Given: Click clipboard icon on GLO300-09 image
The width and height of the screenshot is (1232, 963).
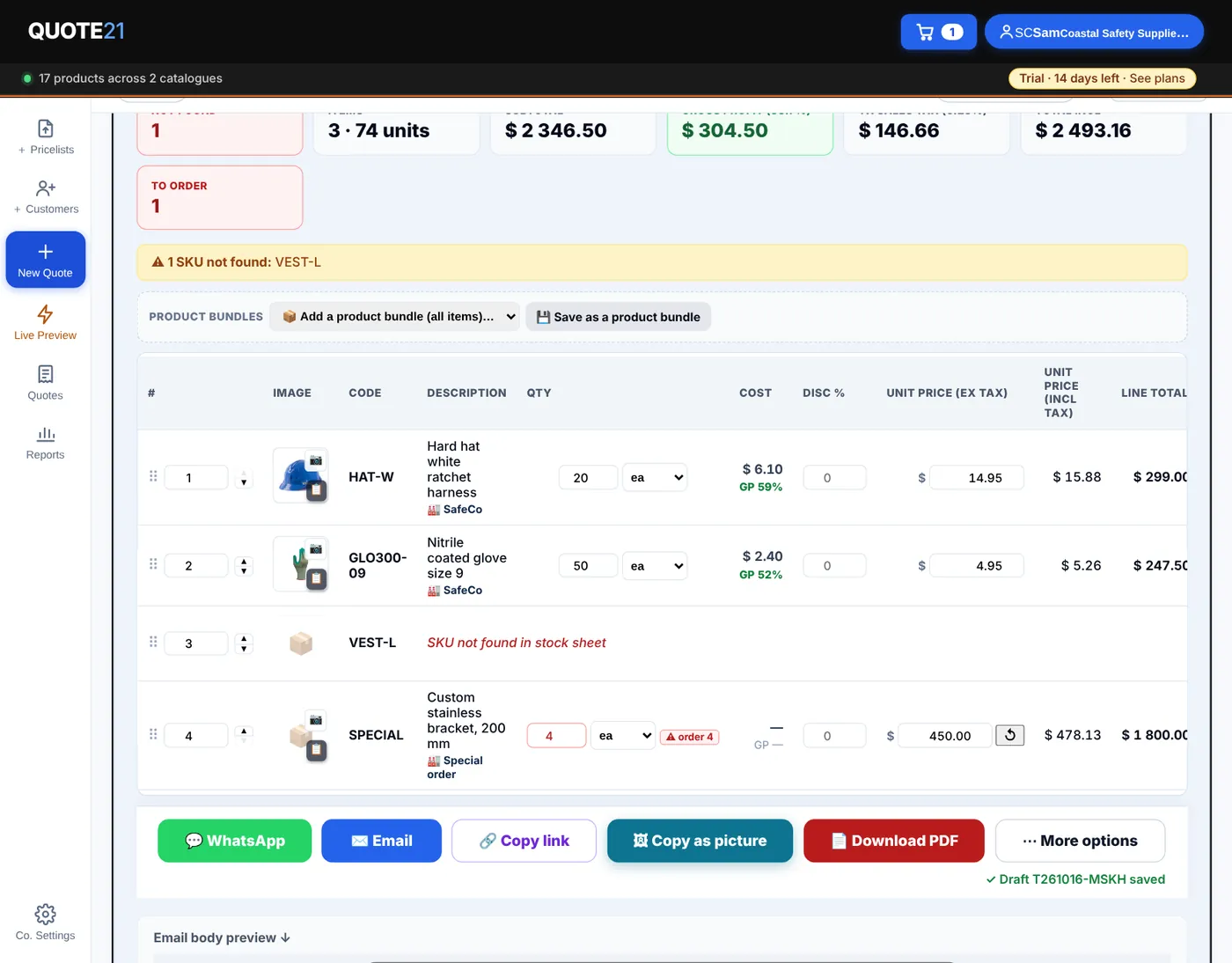Looking at the screenshot, I should pyautogui.click(x=316, y=579).
